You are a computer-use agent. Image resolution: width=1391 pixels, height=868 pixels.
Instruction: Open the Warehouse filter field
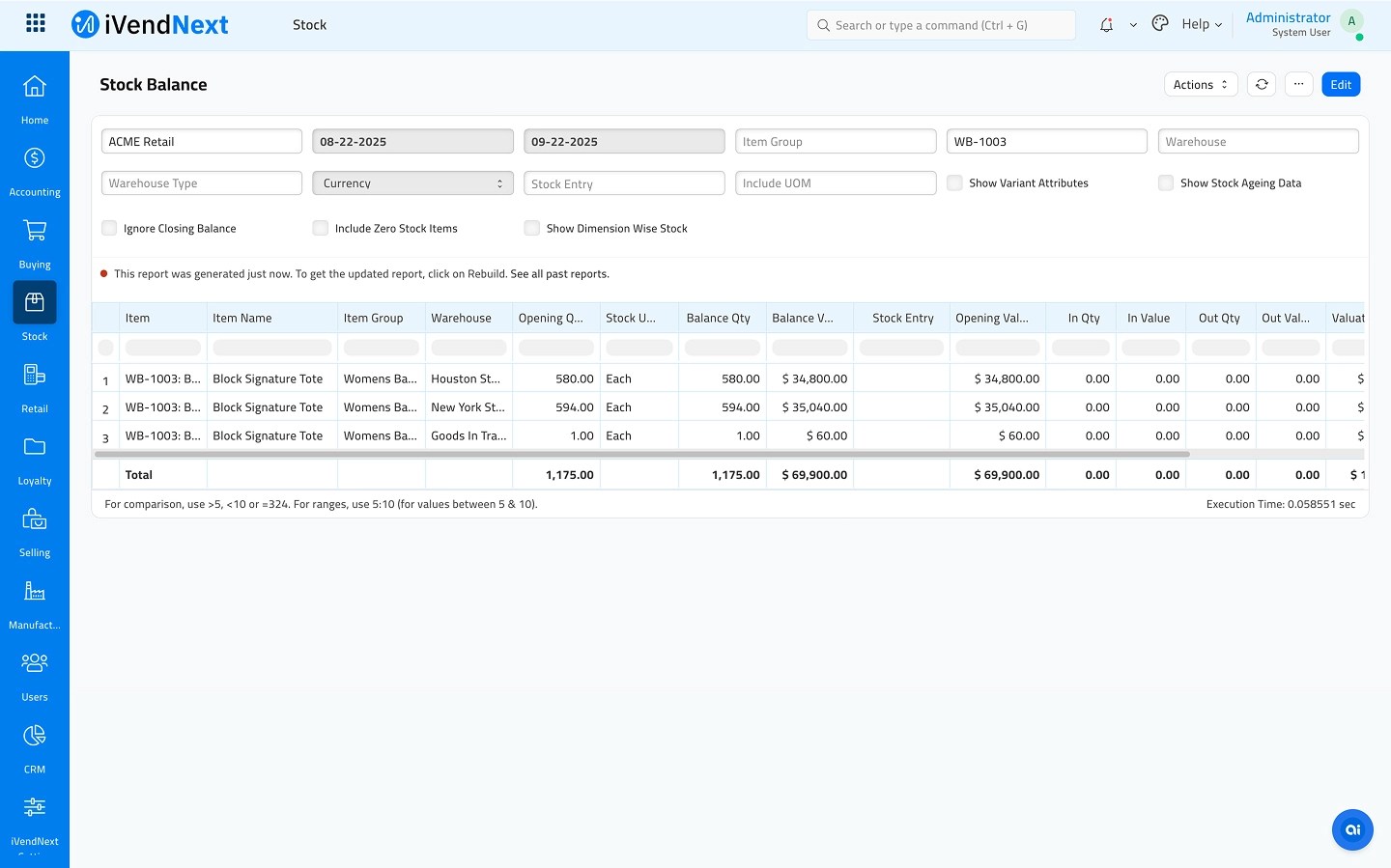coord(1259,141)
